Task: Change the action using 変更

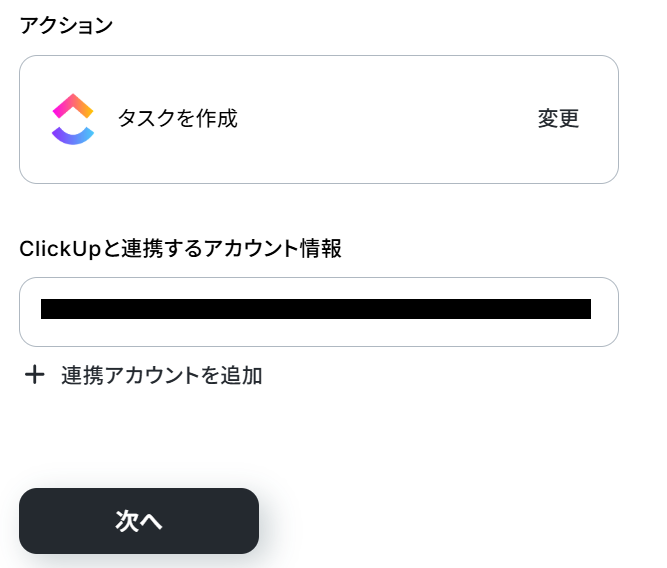Action: 558,119
